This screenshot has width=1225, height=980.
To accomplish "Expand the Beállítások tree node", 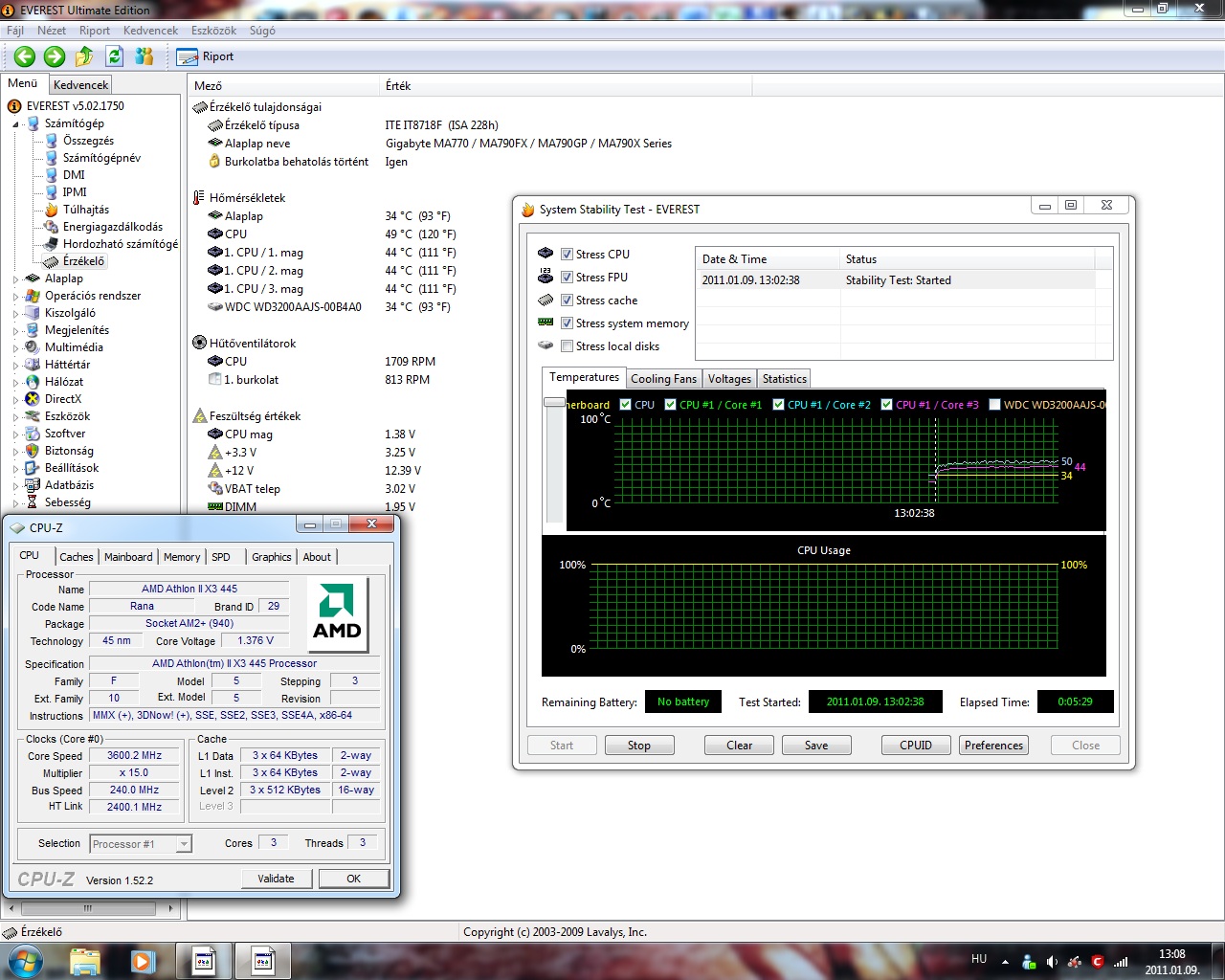I will pos(16,468).
